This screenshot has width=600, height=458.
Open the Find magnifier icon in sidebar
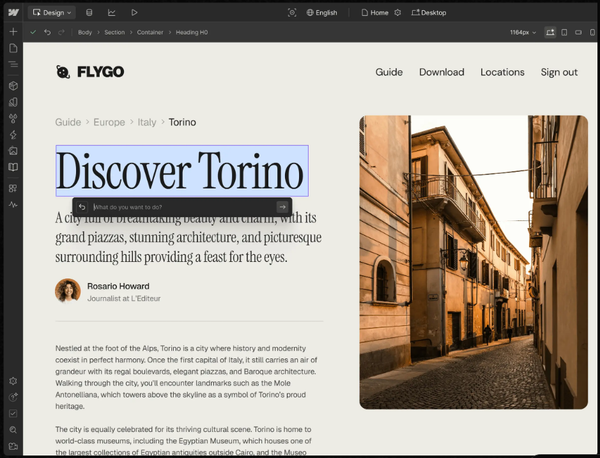point(13,430)
